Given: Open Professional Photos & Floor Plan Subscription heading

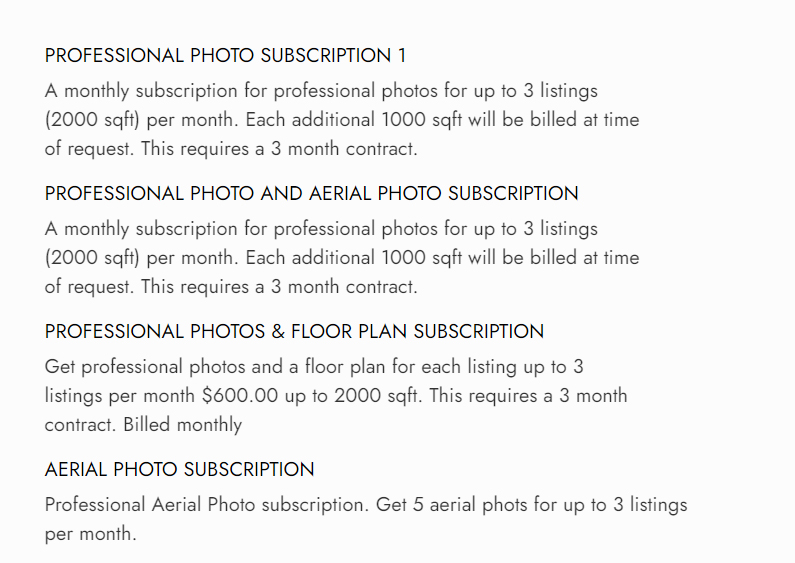Looking at the screenshot, I should (295, 331).
